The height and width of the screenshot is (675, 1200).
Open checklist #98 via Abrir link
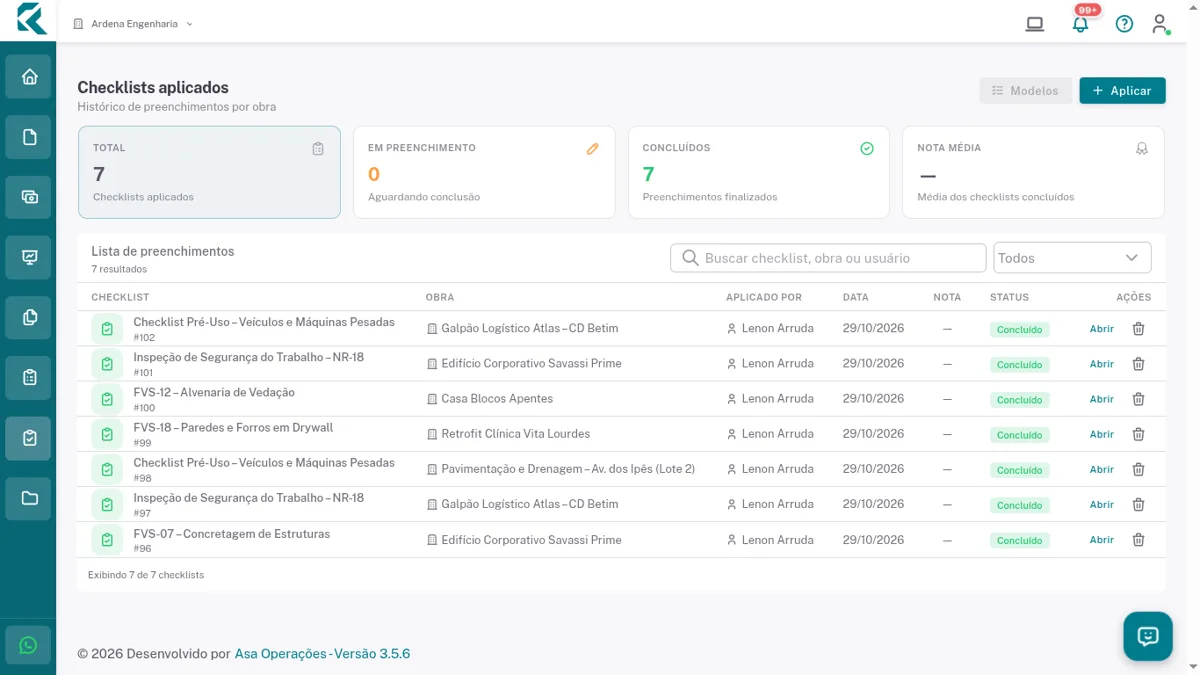[1102, 469]
